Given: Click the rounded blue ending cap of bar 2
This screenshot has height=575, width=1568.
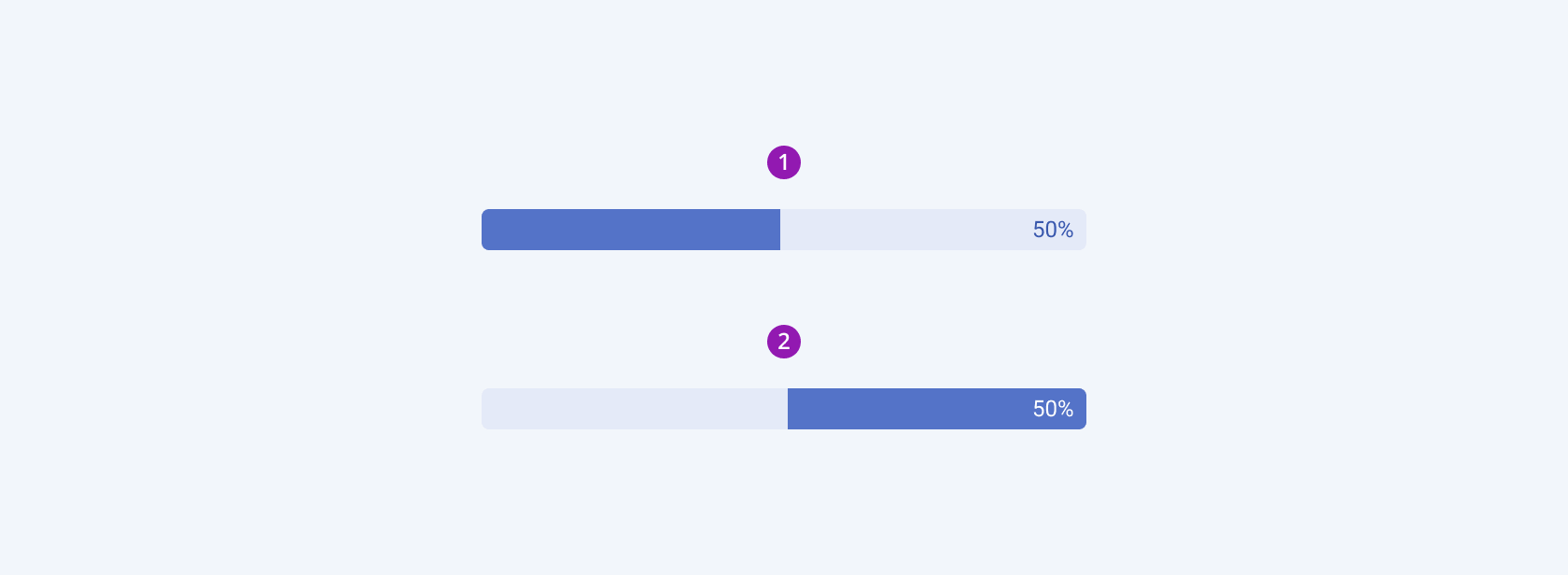Looking at the screenshot, I should pyautogui.click(x=1083, y=409).
